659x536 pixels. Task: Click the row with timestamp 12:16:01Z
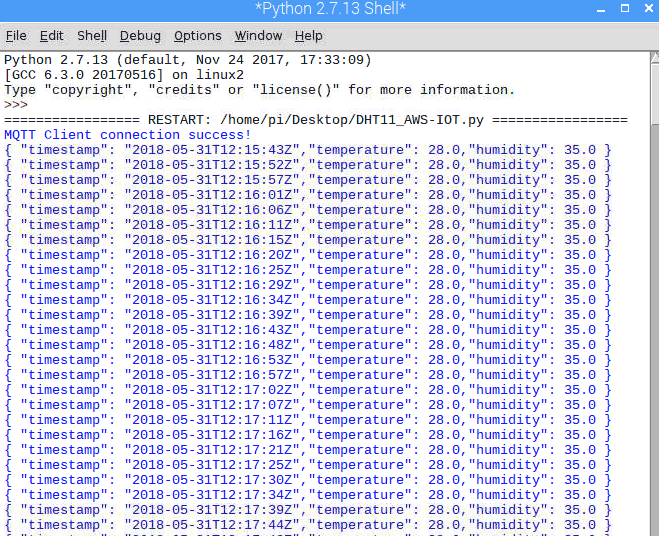[x=308, y=195]
